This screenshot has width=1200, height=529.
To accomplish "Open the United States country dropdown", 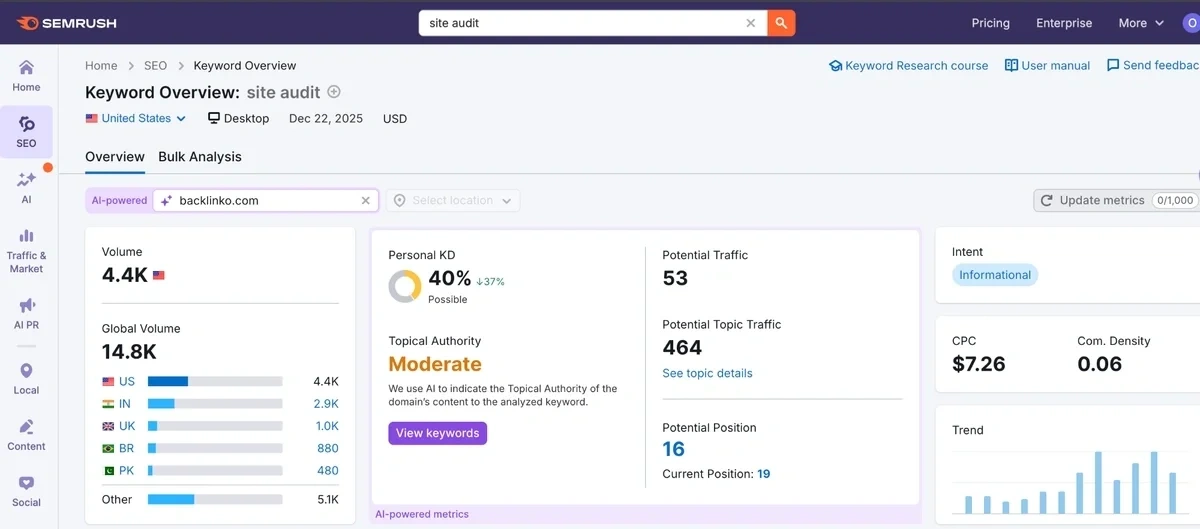I will click(x=136, y=118).
